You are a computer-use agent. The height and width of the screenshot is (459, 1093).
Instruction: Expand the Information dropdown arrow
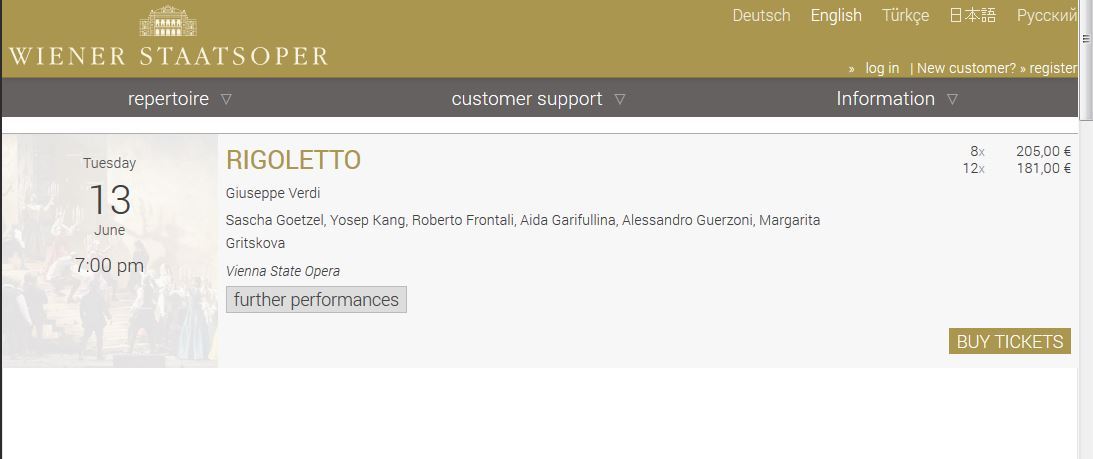[952, 99]
